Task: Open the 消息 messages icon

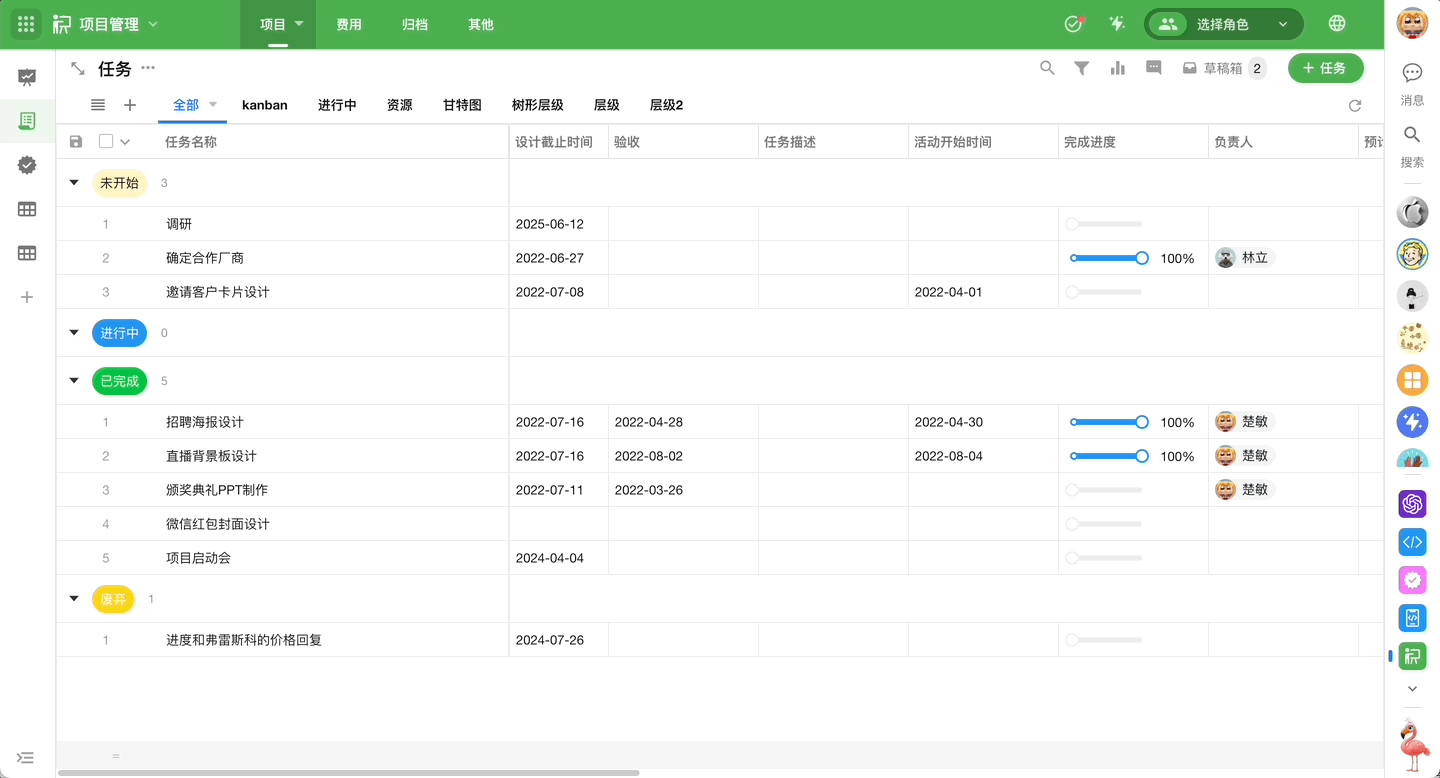Action: click(1412, 82)
